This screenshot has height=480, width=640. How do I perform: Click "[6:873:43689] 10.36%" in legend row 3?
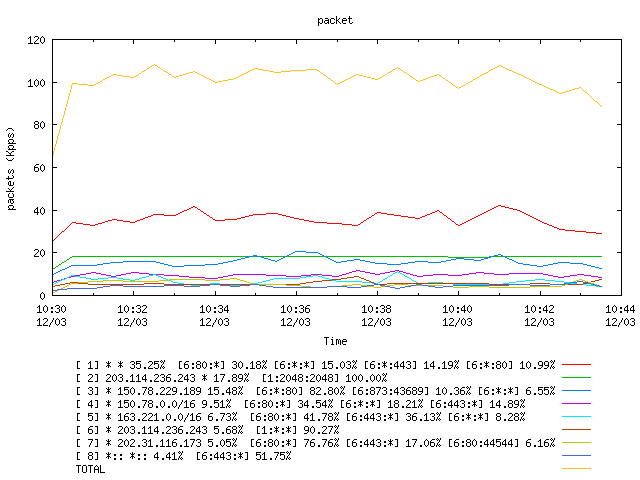coord(411,391)
